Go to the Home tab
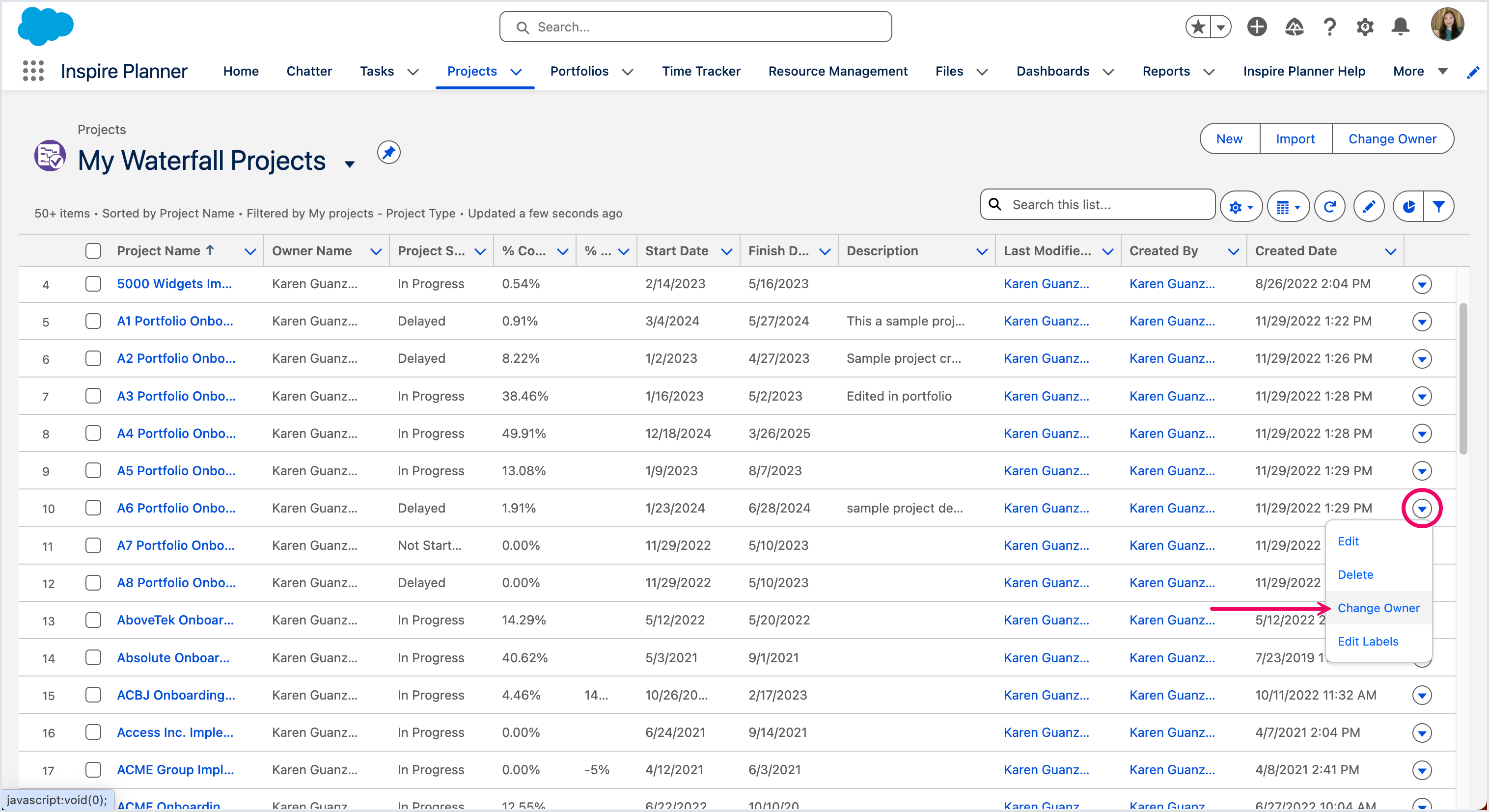 [x=241, y=71]
